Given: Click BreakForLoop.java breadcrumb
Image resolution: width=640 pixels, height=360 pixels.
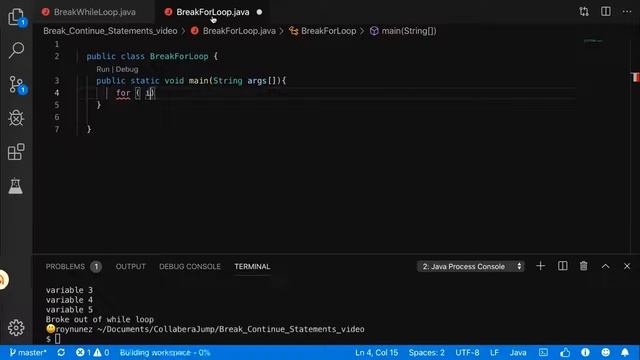Looking at the screenshot, I should click(x=239, y=31).
